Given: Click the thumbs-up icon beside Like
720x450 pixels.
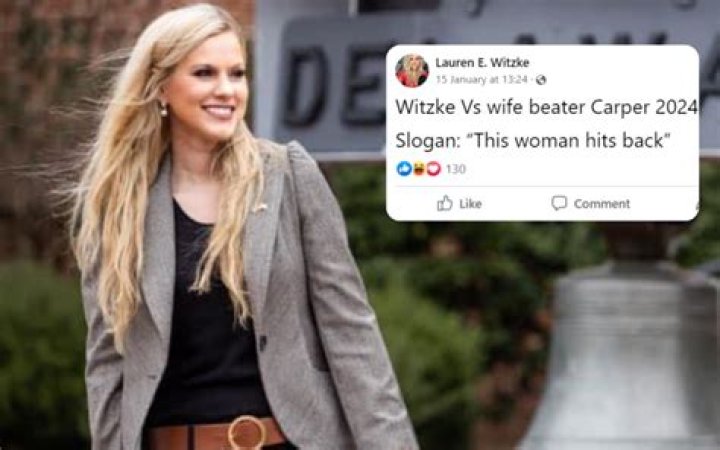Looking at the screenshot, I should [x=444, y=203].
